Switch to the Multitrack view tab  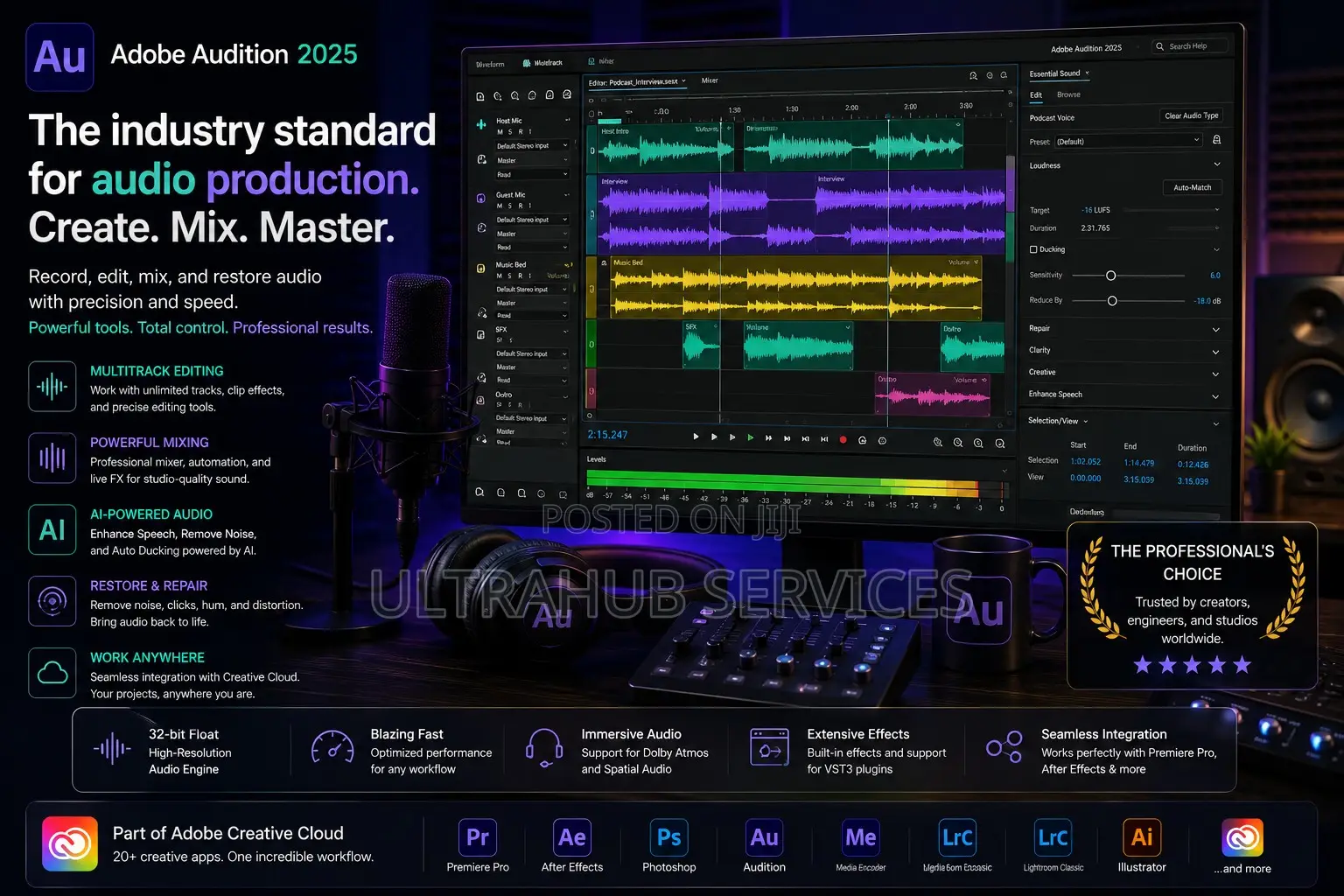[542, 63]
